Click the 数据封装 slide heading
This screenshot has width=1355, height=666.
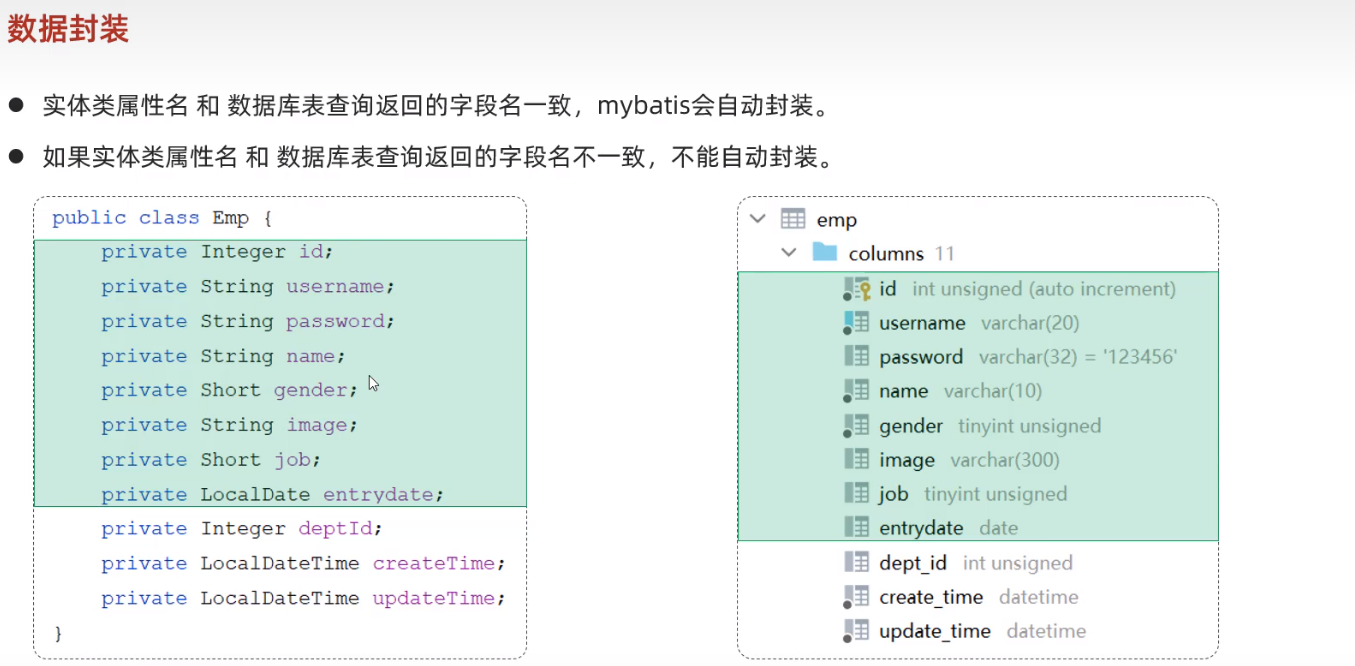pyautogui.click(x=68, y=30)
